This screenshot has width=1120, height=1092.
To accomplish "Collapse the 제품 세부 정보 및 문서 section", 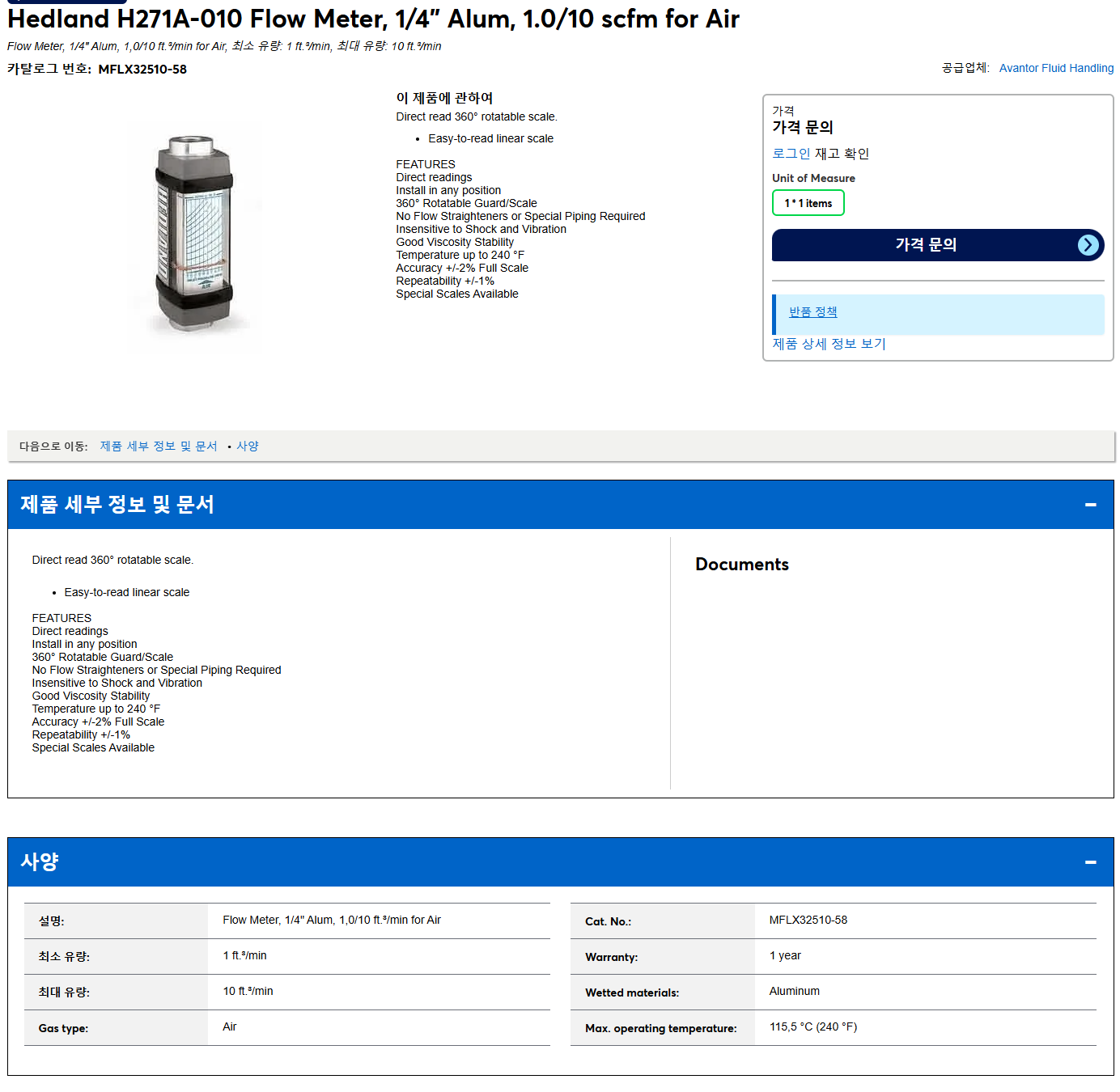I will pos(1090,505).
